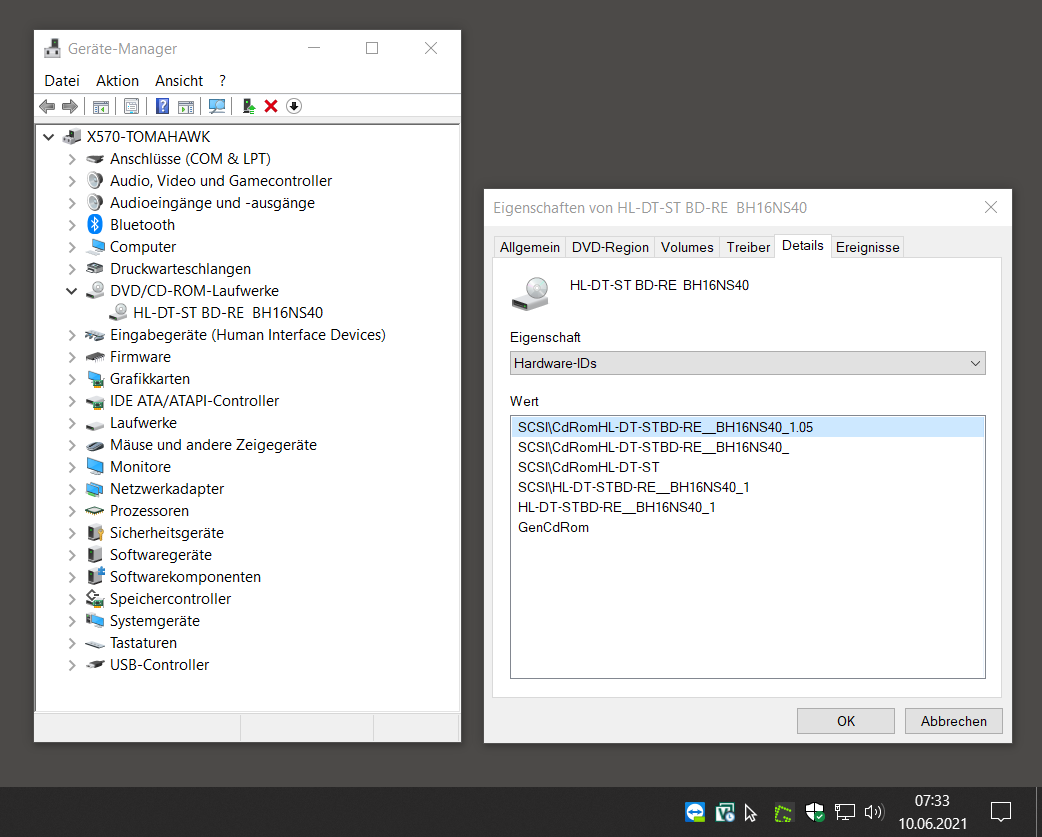
Task: Click the Show desktop strip beside notification center
Action: (x=1039, y=812)
